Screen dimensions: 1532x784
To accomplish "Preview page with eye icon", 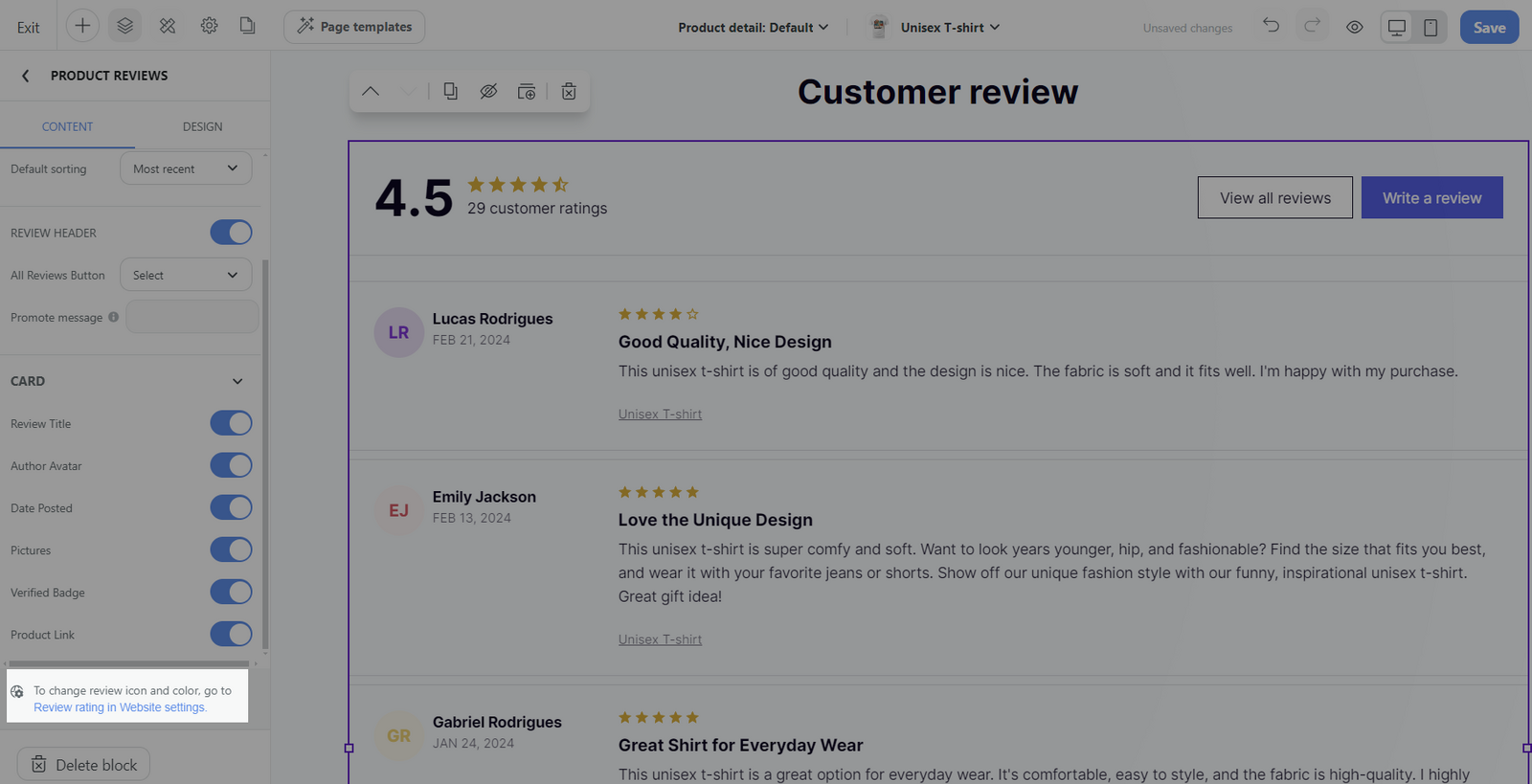I will coord(1354,27).
